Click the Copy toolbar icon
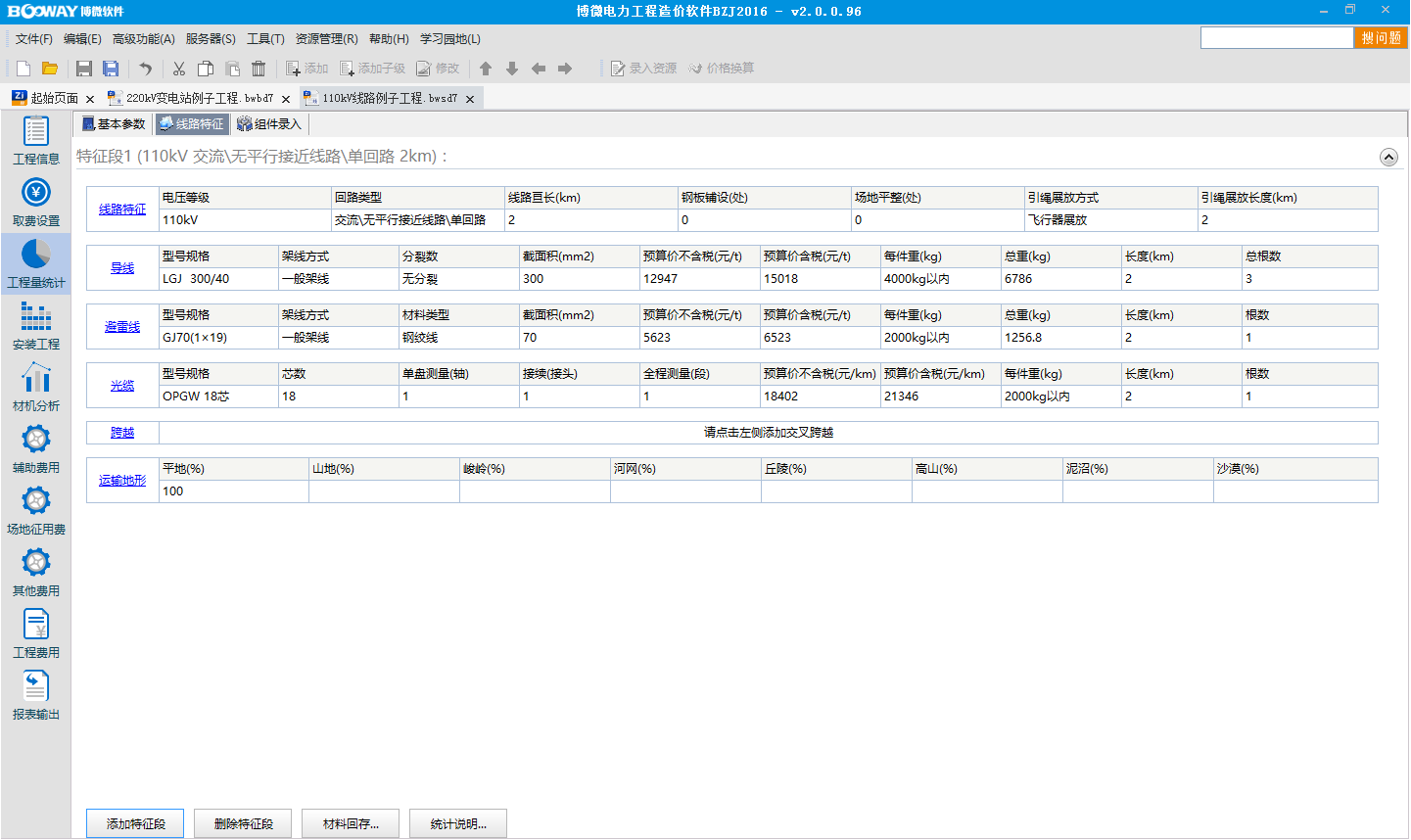The width and height of the screenshot is (1411, 840). click(x=206, y=69)
